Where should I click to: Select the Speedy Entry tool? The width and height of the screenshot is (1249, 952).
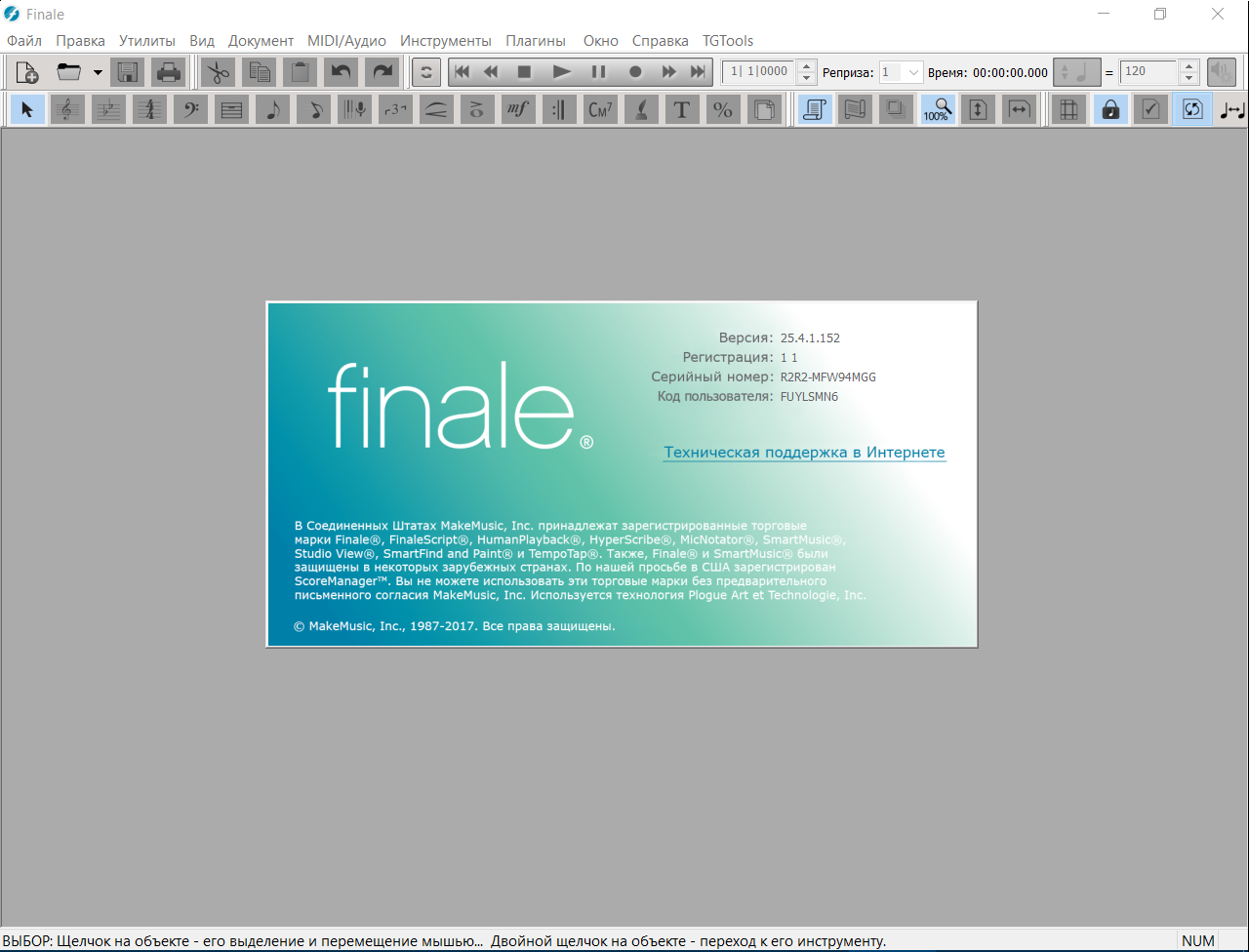click(313, 110)
